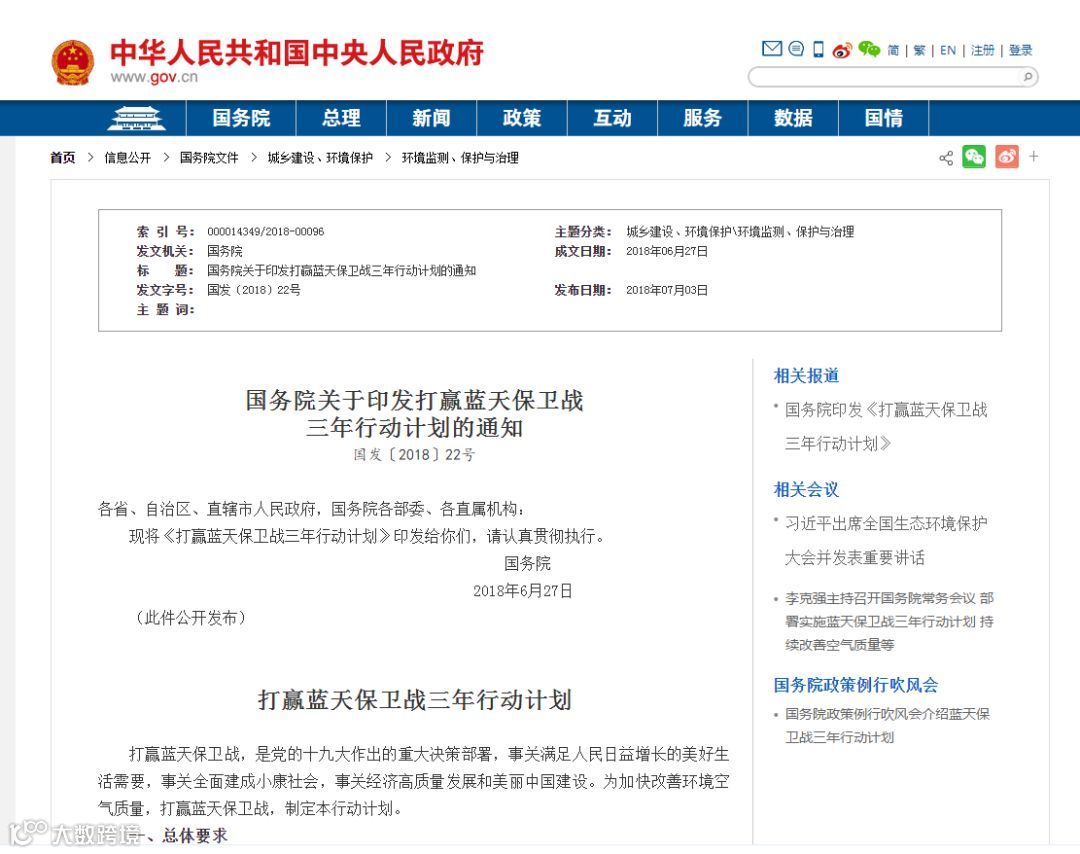The image size is (1080, 854).
Task: Click the www.gov.cn site address
Action: tap(154, 77)
